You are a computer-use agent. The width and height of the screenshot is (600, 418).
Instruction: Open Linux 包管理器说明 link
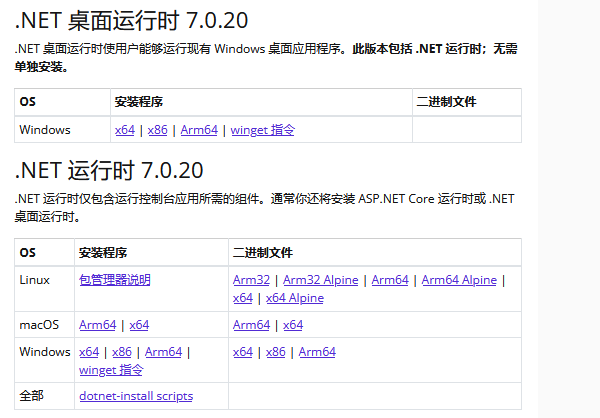tap(115, 280)
